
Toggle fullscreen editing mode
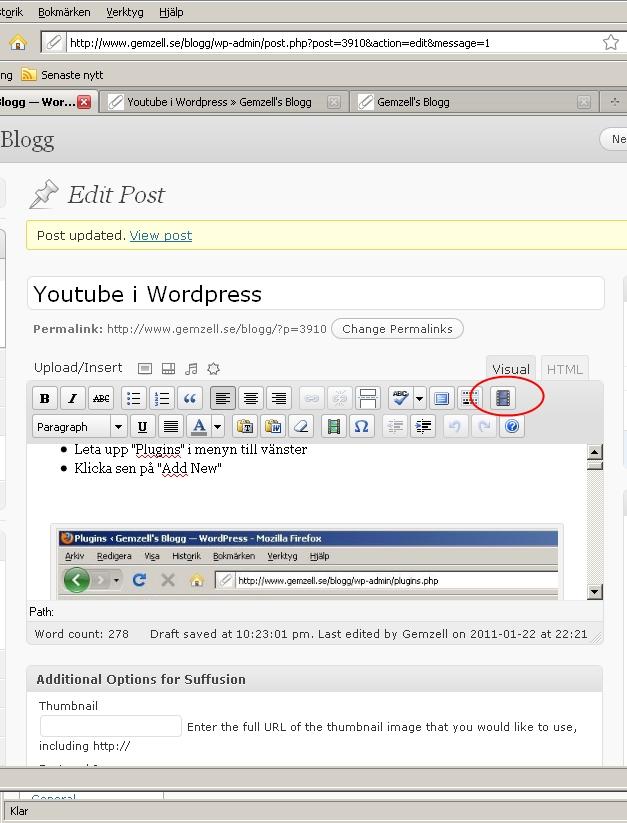coord(442,398)
